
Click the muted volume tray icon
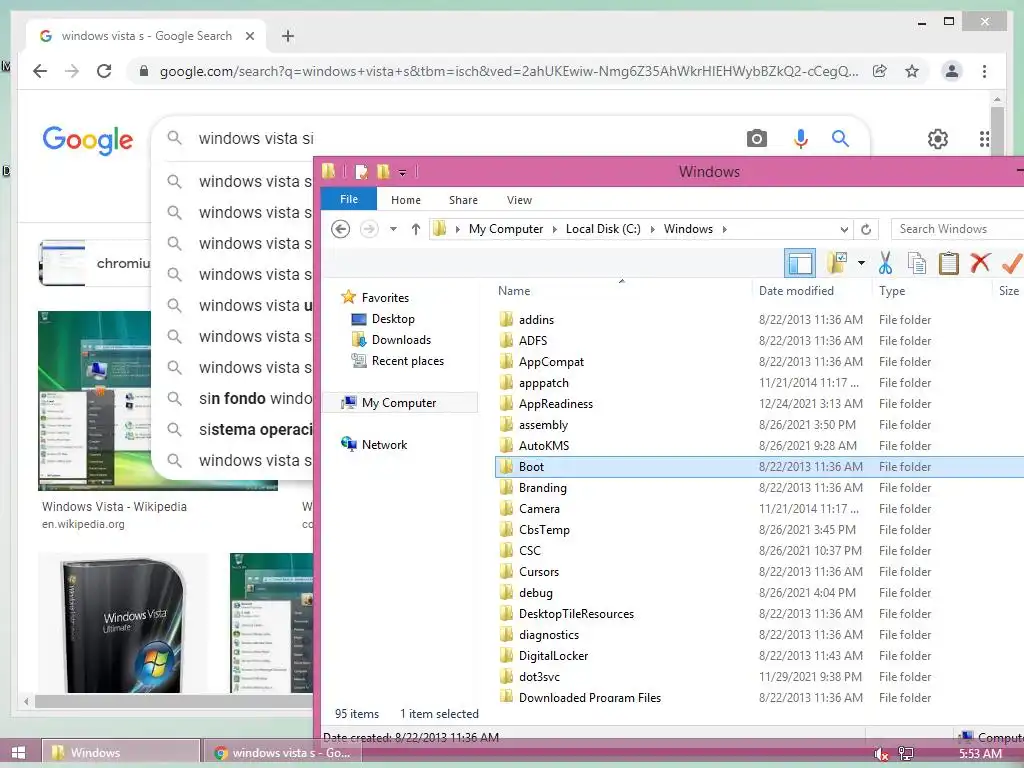[880, 754]
